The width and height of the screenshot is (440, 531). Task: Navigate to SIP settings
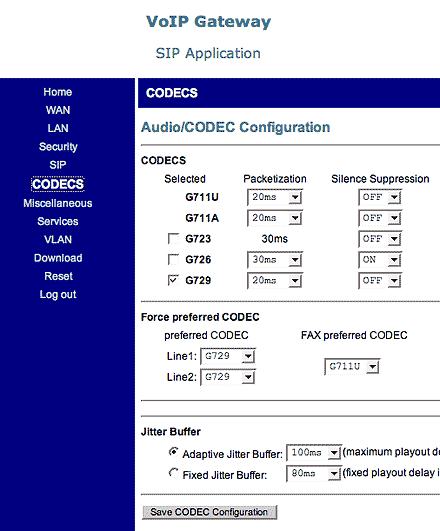point(58,165)
